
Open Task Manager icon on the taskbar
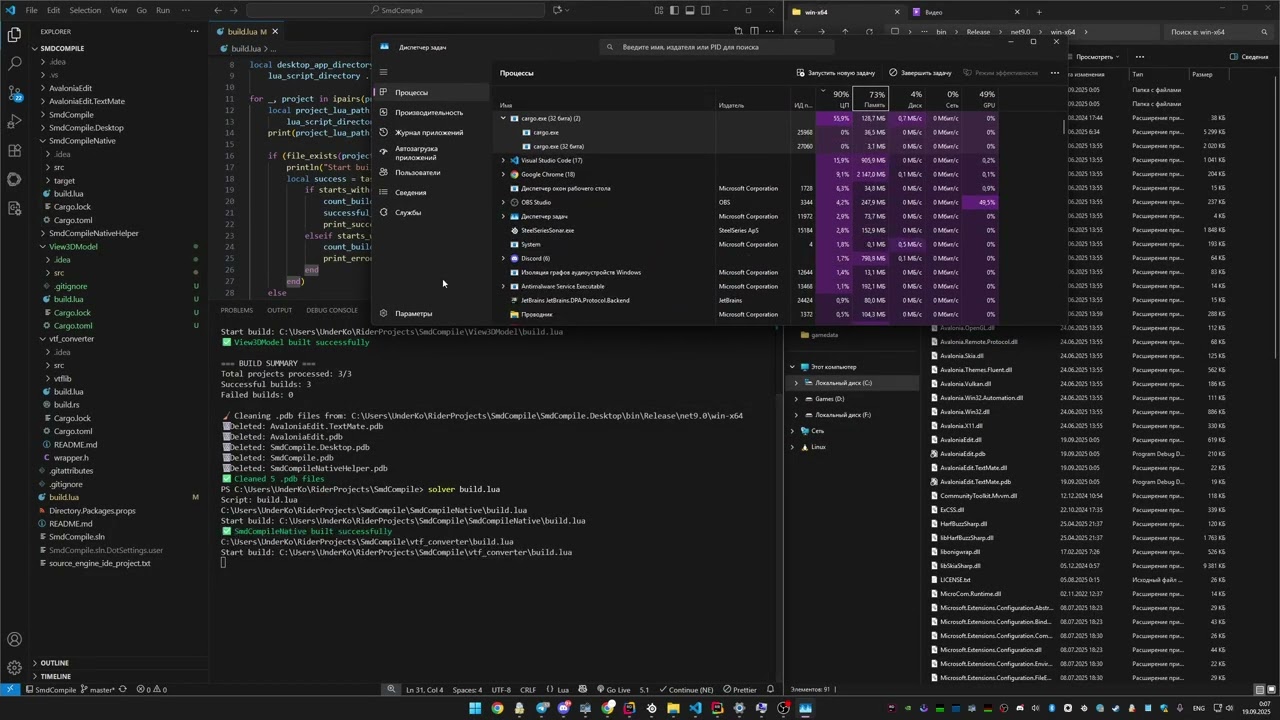(805, 709)
